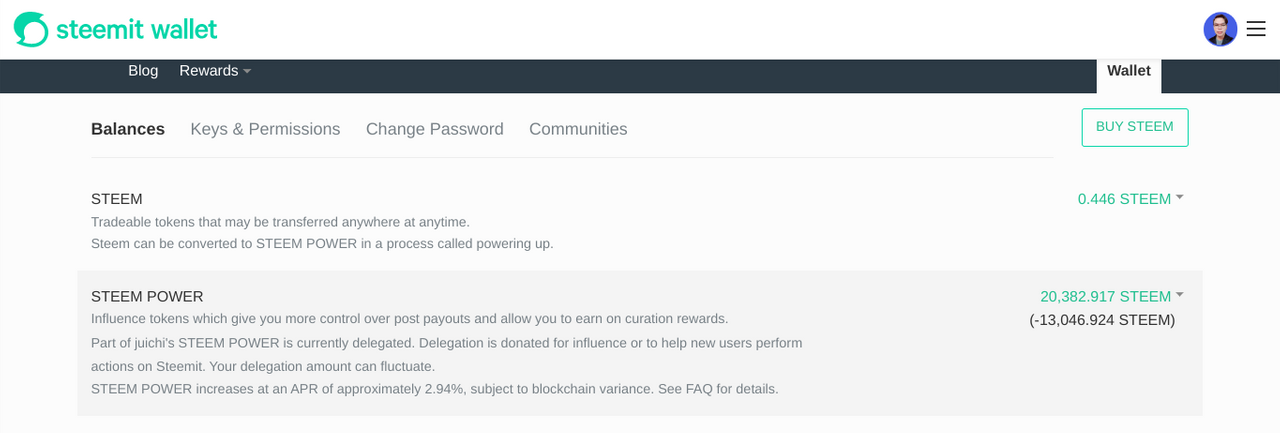Screen dimensions: 1280x433
Task: Click the STEEM POWER heading
Action: click(147, 297)
